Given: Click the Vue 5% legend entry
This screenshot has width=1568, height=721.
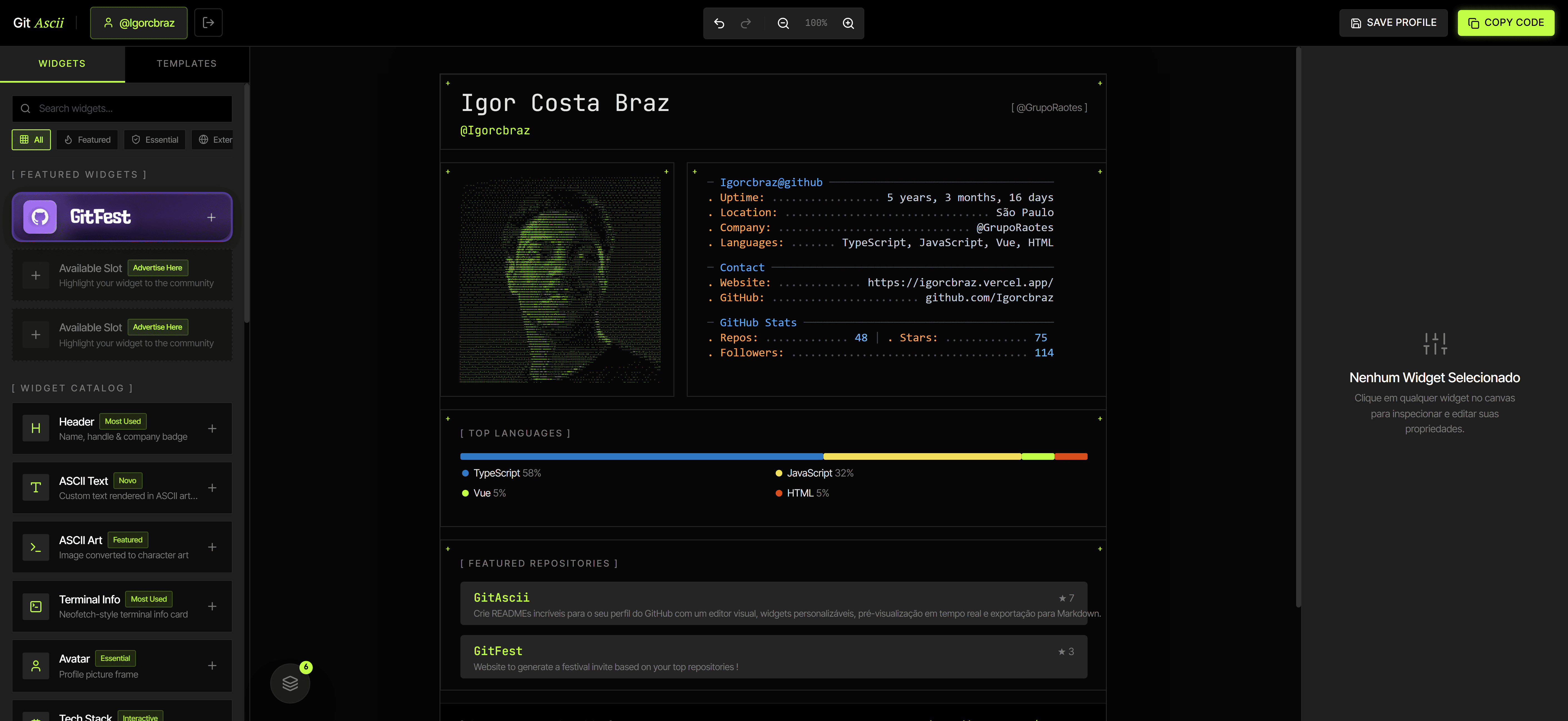Looking at the screenshot, I should (484, 493).
